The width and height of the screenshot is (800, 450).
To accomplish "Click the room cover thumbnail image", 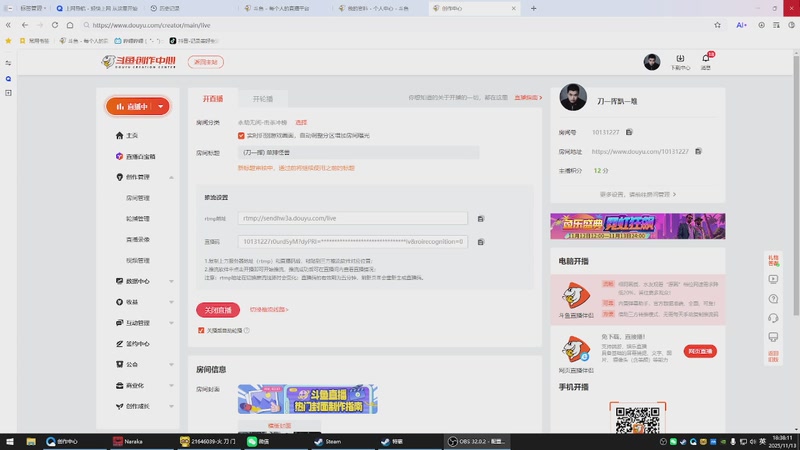I will click(308, 399).
